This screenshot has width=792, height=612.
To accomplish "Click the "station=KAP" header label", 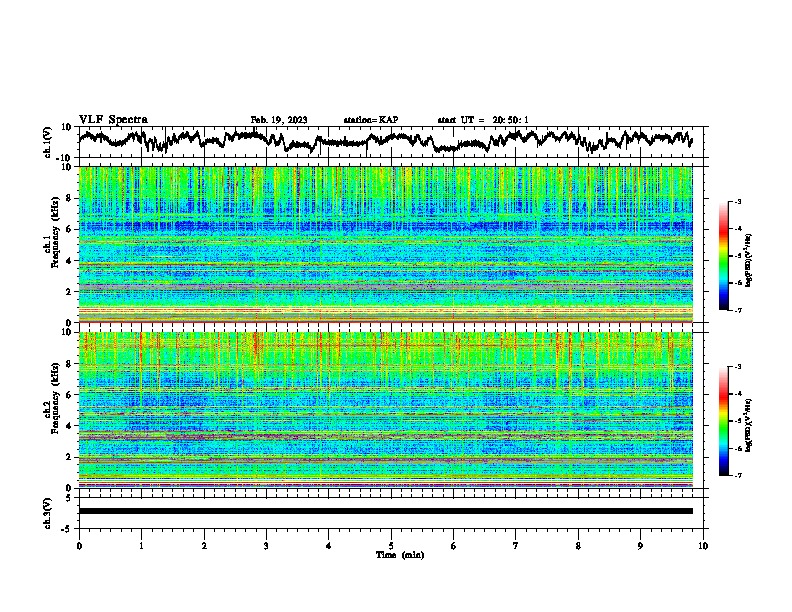I will point(371,120).
